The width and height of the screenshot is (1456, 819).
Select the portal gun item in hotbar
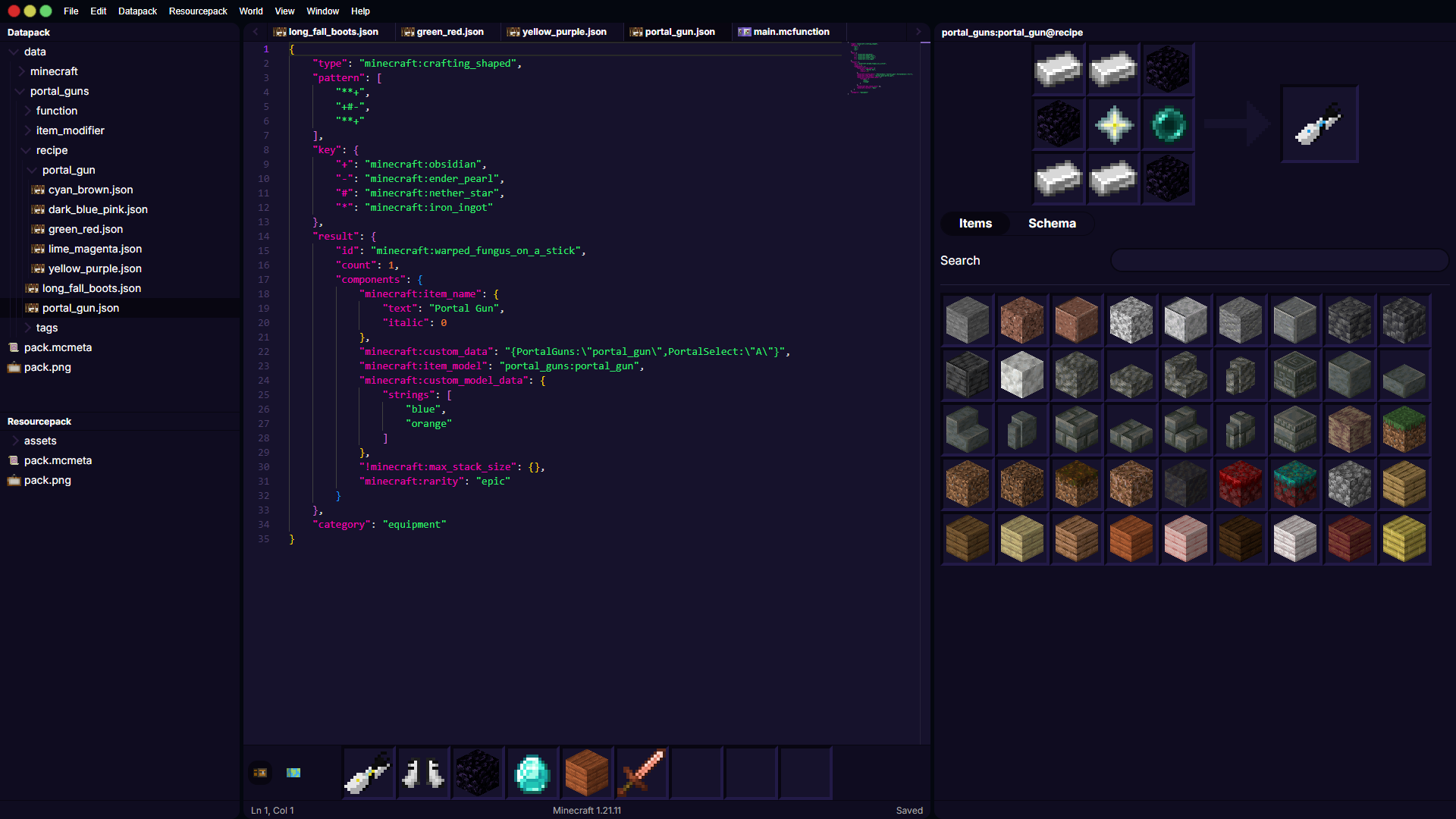coord(369,773)
